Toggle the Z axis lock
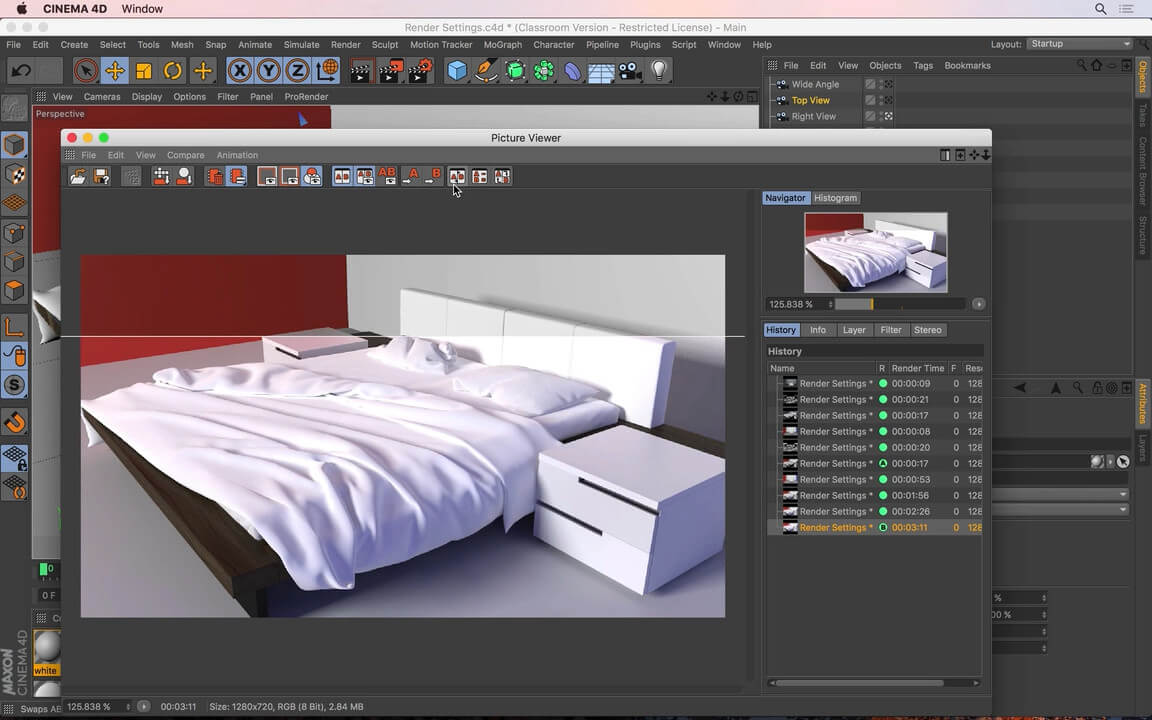1152x720 pixels. point(296,70)
